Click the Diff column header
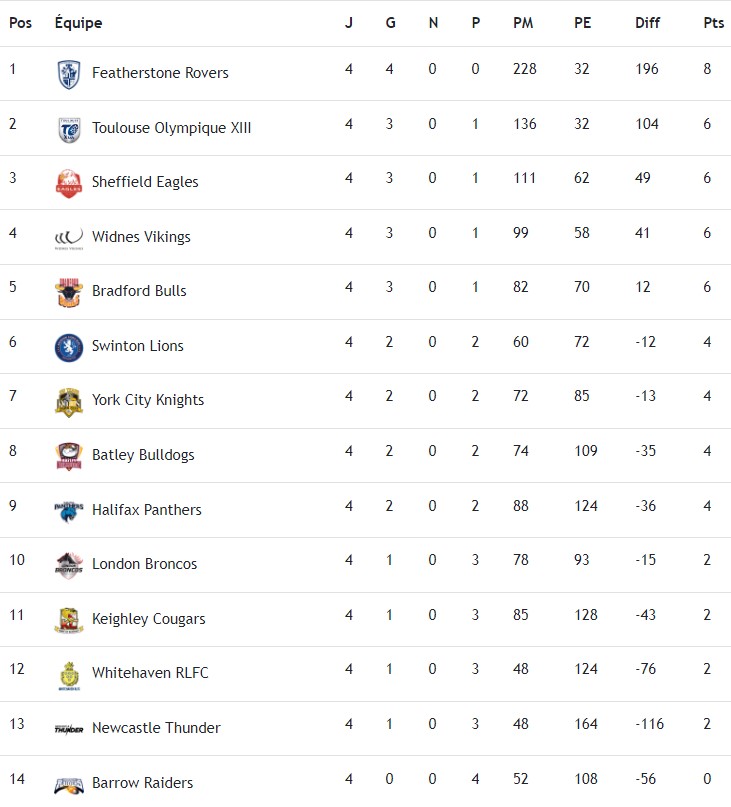731x807 pixels. pyautogui.click(x=647, y=23)
